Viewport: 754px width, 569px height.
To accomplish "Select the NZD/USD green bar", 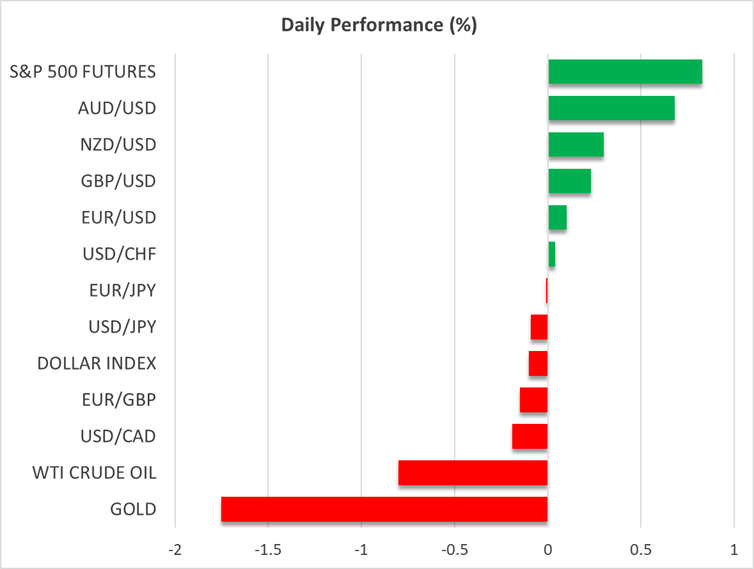I will tap(576, 145).
